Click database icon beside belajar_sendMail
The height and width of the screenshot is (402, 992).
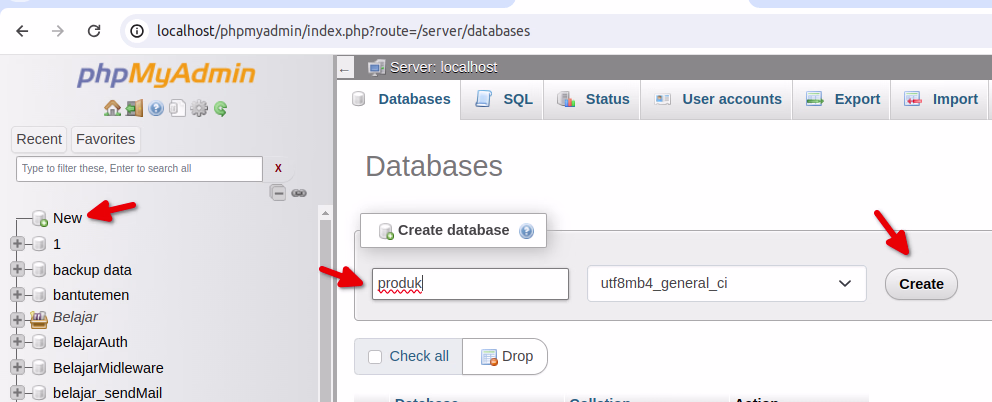(39, 393)
